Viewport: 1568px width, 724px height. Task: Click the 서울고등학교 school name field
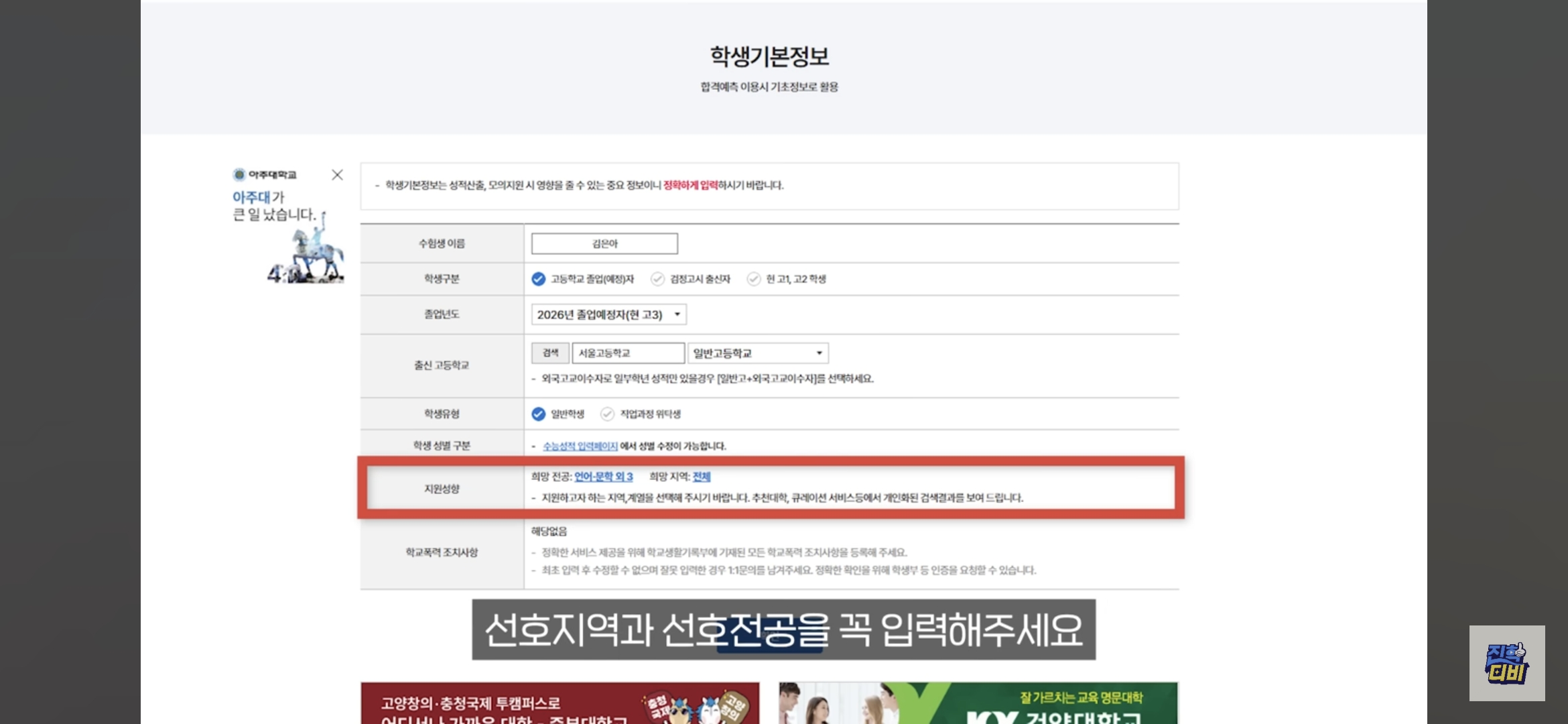tap(628, 353)
